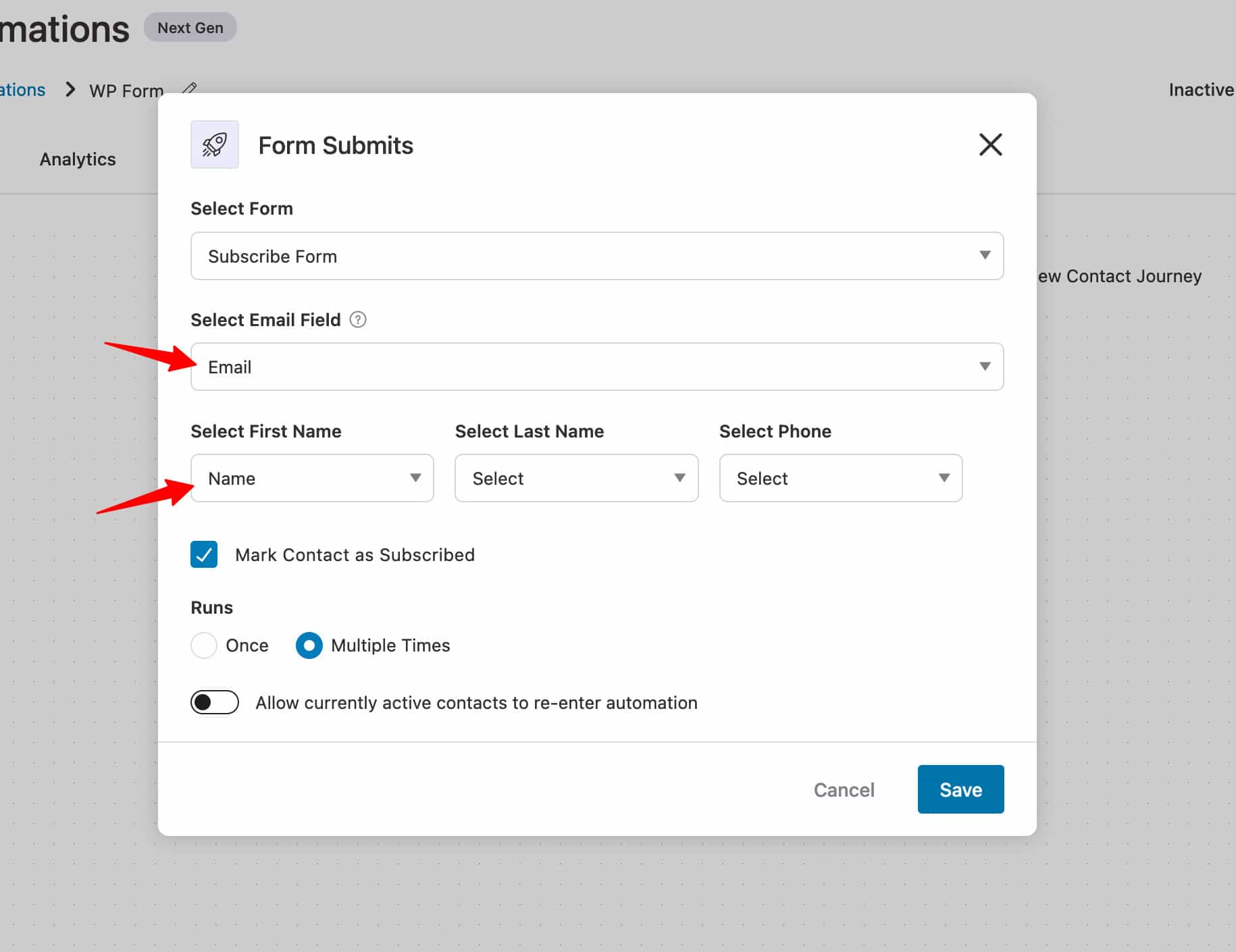Viewport: 1236px width, 952px height.
Task: Save the Form Submits trigger settings
Action: tap(960, 789)
